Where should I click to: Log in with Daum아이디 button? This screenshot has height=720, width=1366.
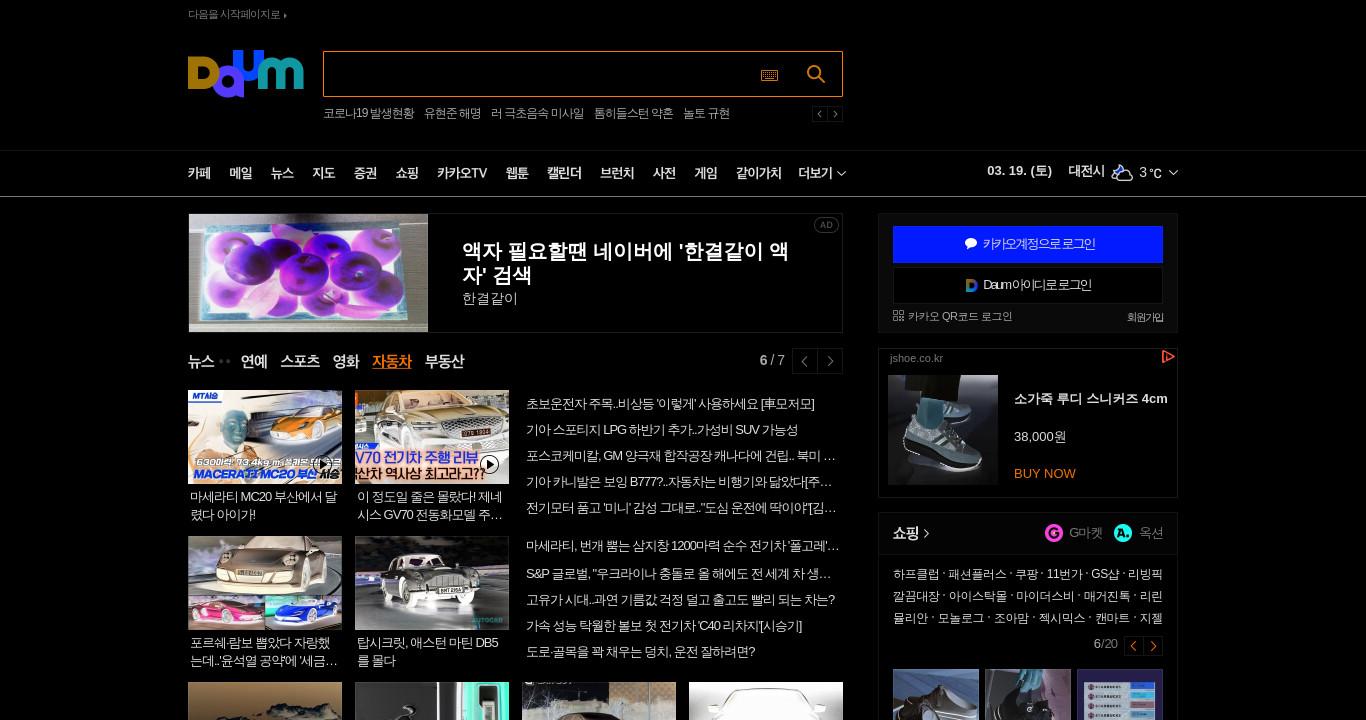pos(1028,285)
